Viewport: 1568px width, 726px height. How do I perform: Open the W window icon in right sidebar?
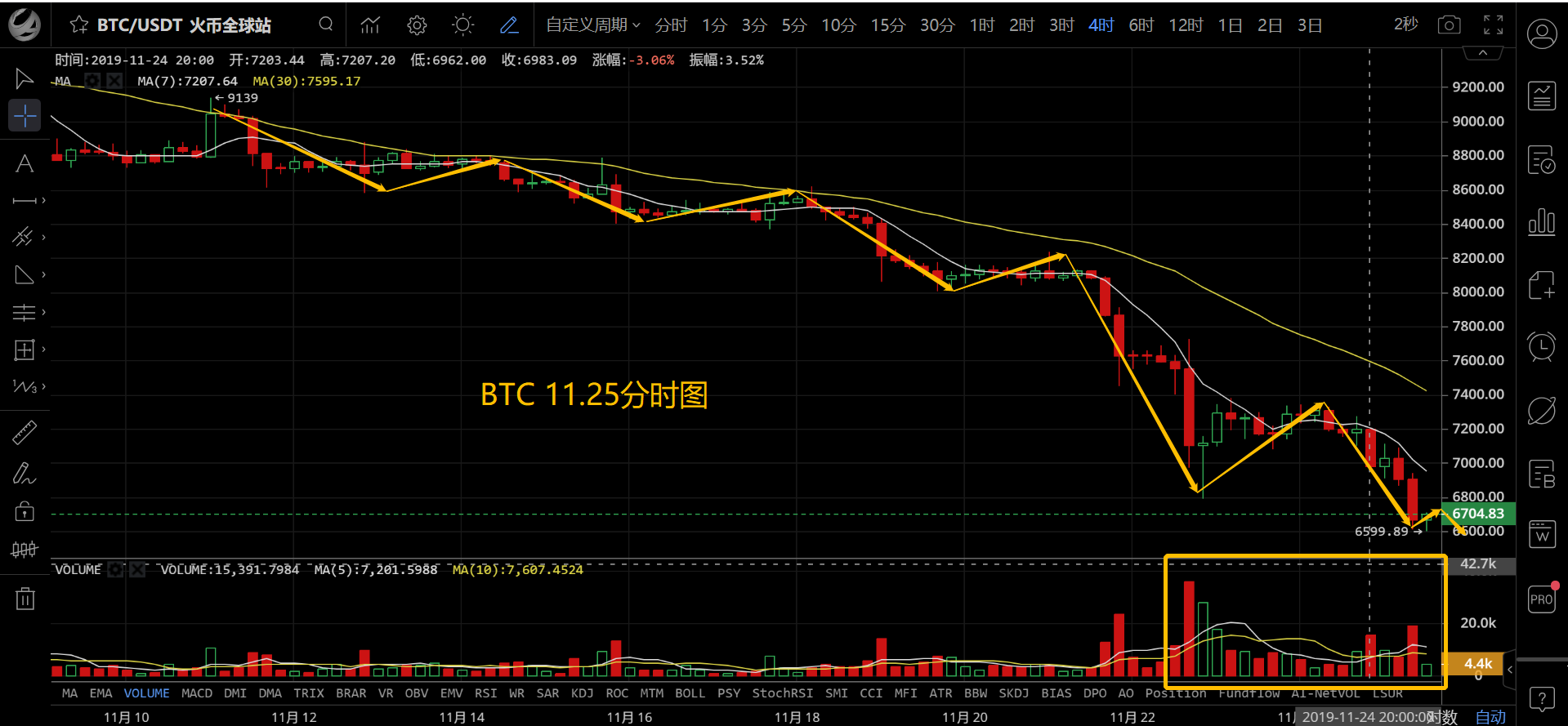tap(1542, 536)
